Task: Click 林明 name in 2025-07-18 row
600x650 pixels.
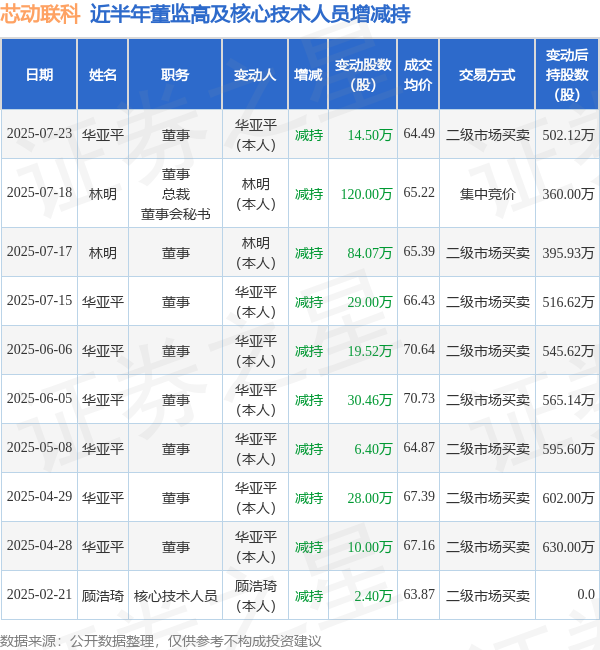Action: (102, 194)
